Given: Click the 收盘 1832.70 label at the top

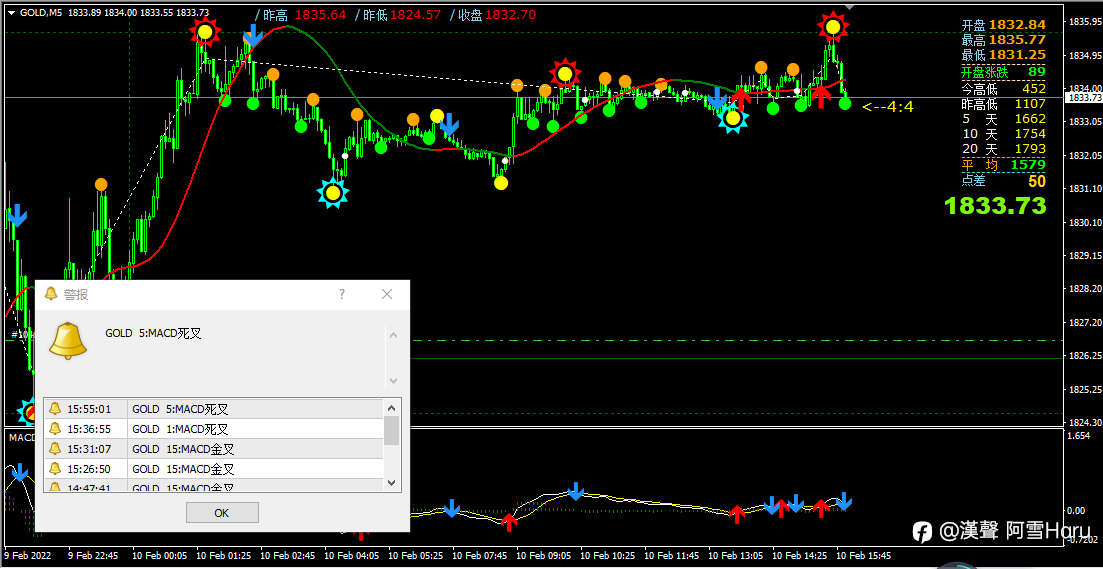Looking at the screenshot, I should (492, 15).
